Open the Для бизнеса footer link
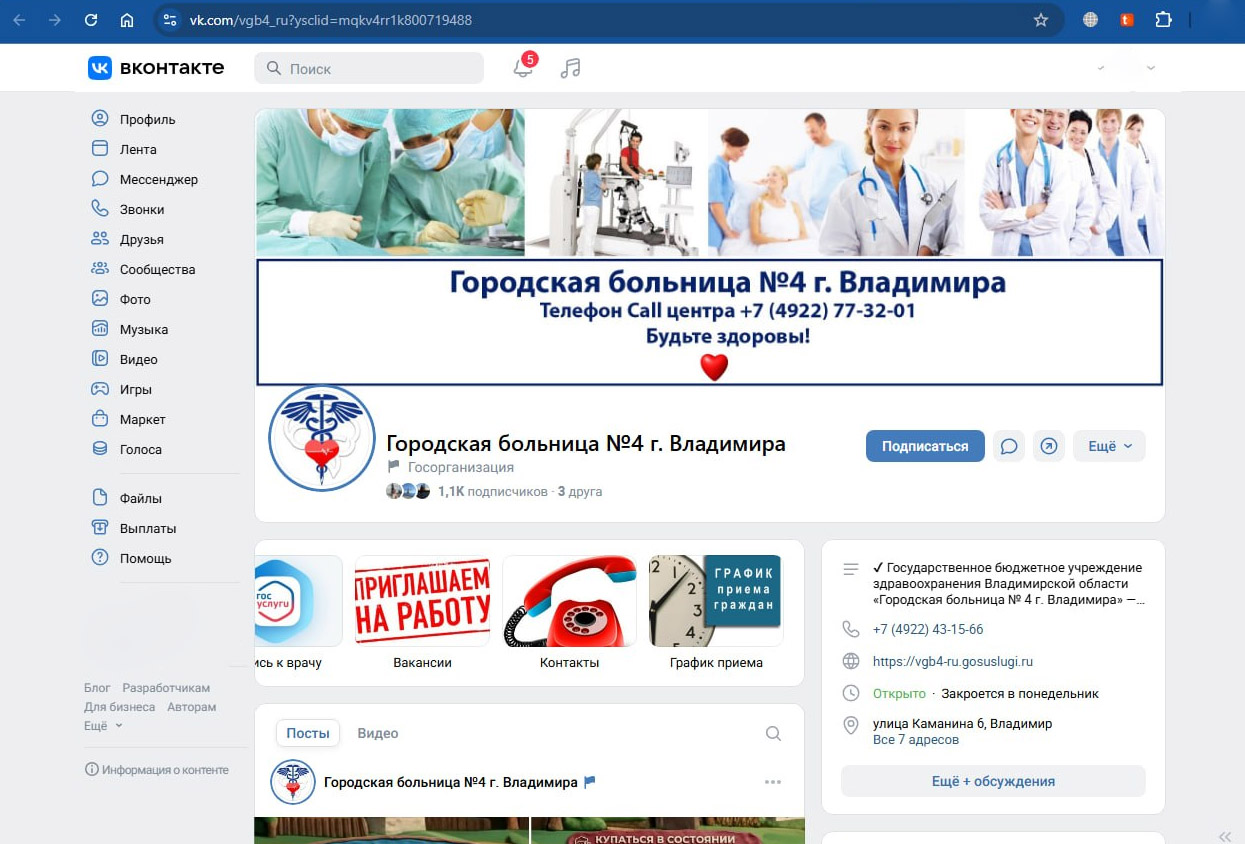The height and width of the screenshot is (844, 1245). pos(119,707)
